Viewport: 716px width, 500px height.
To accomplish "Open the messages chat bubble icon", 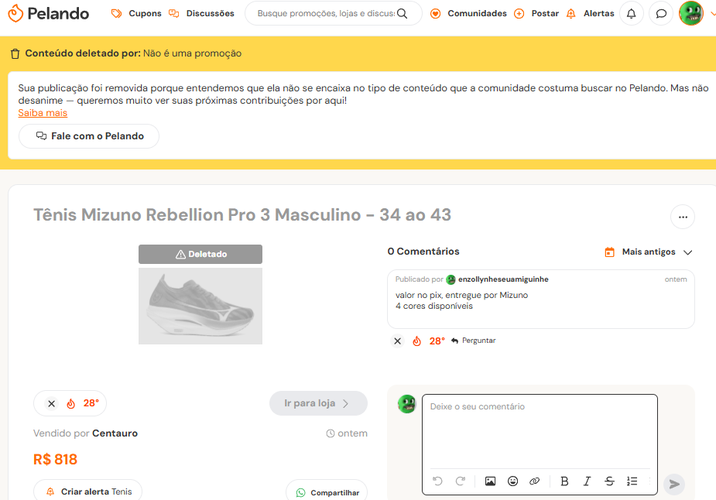I will coord(661,14).
